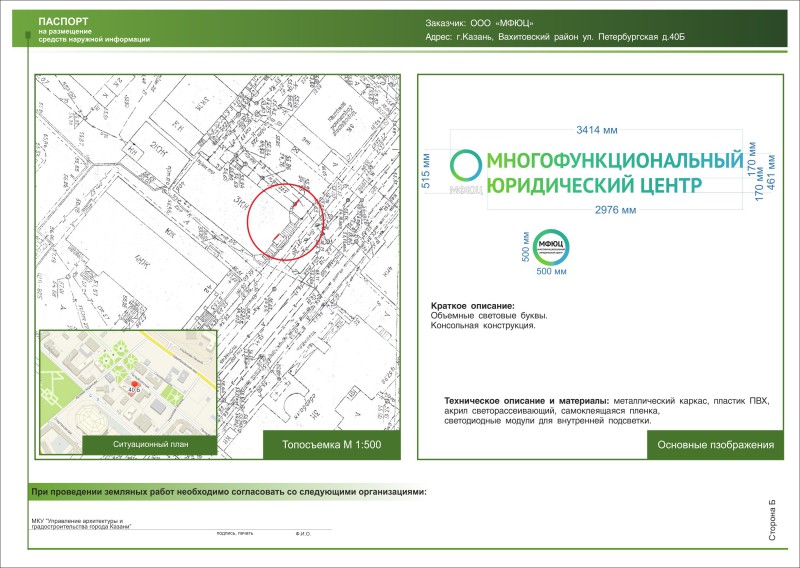Viewport: 800px width, 568px height.
Task: Open the situational plan street map thumbnail
Action: pos(128,392)
